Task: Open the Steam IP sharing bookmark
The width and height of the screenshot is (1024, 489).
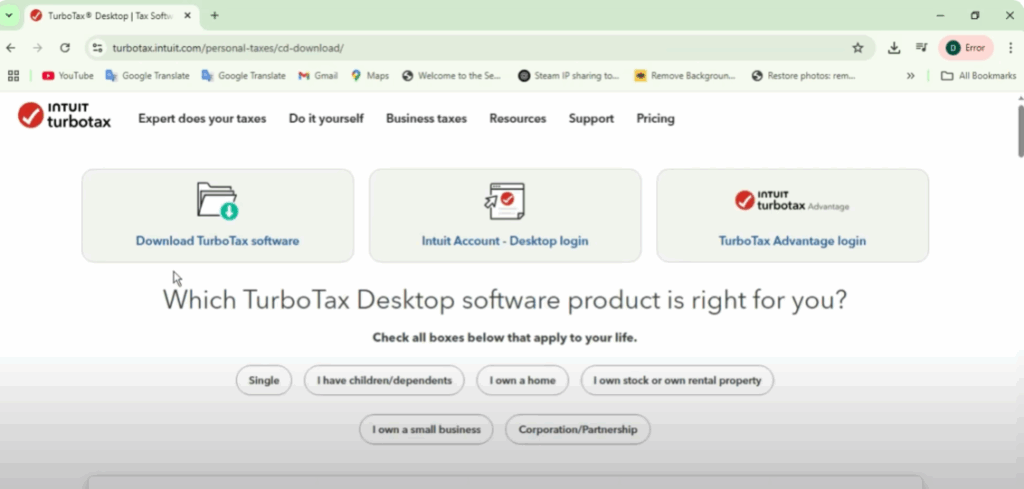Action: click(568, 76)
